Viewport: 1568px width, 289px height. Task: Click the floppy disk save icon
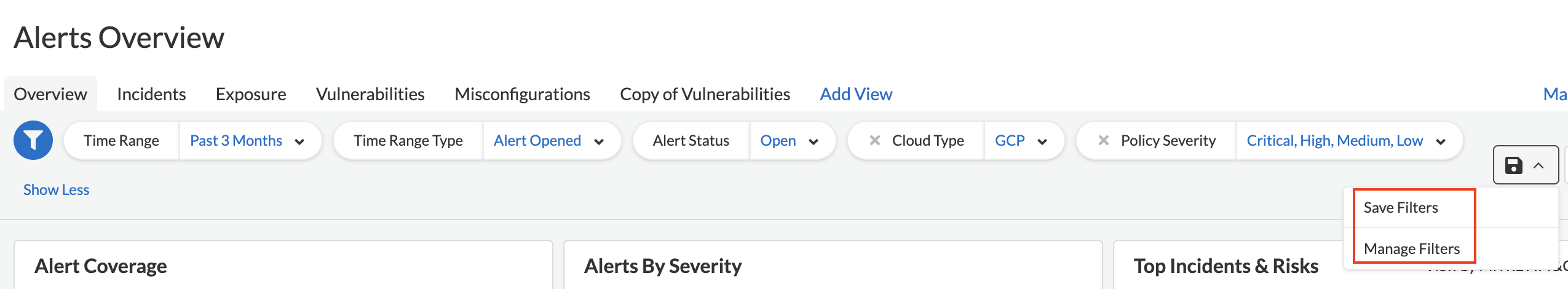pos(1513,165)
